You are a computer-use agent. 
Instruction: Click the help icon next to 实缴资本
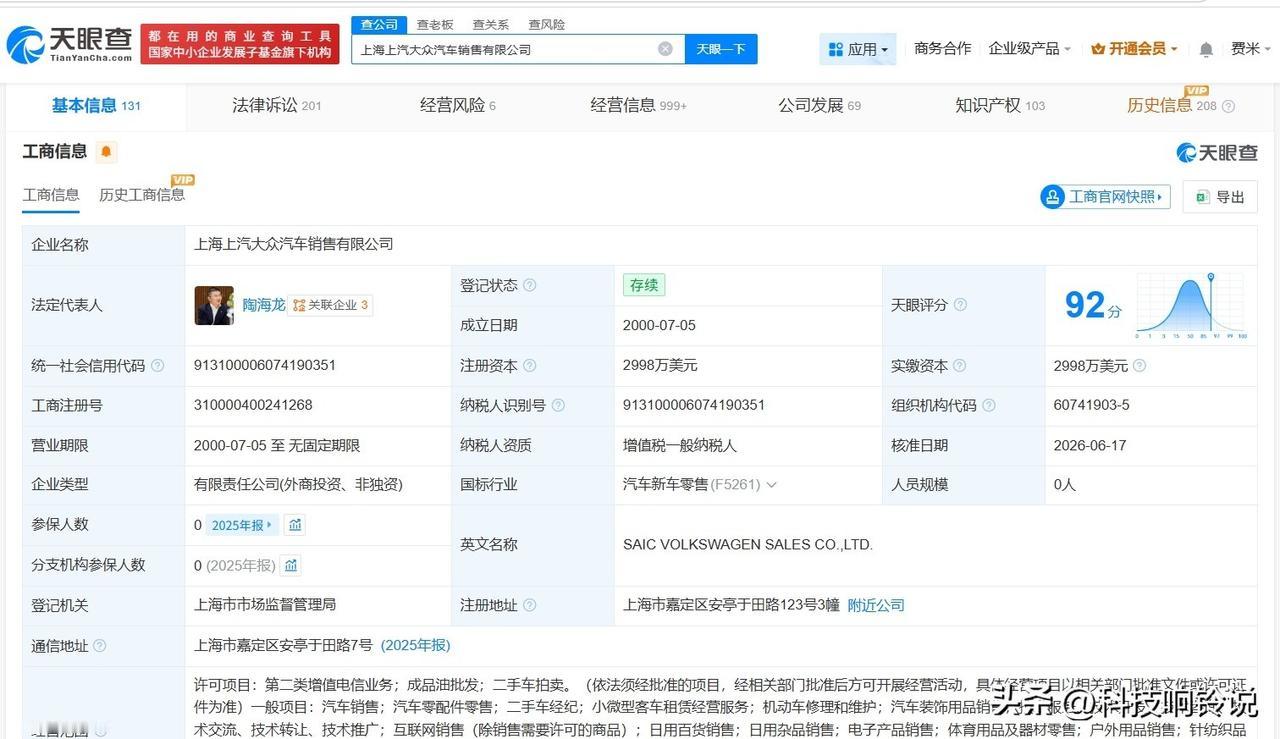pyautogui.click(x=959, y=366)
